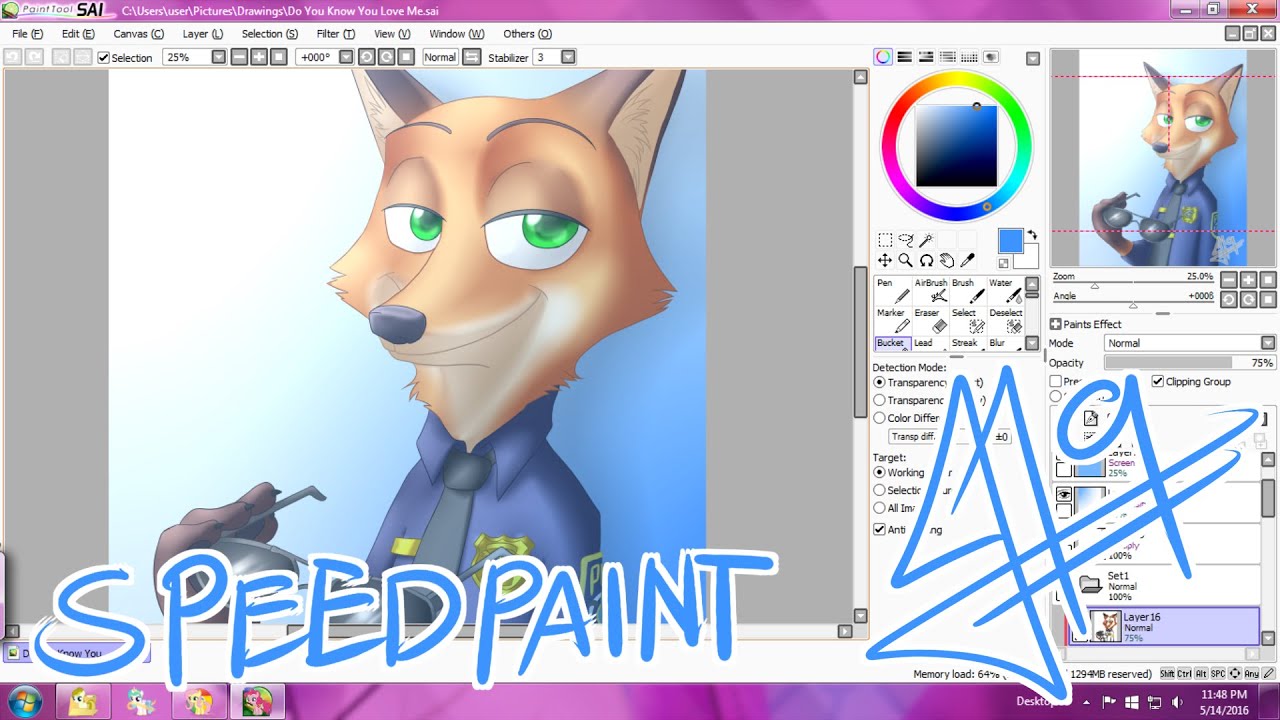
Task: Open the Others menu
Action: coord(527,33)
